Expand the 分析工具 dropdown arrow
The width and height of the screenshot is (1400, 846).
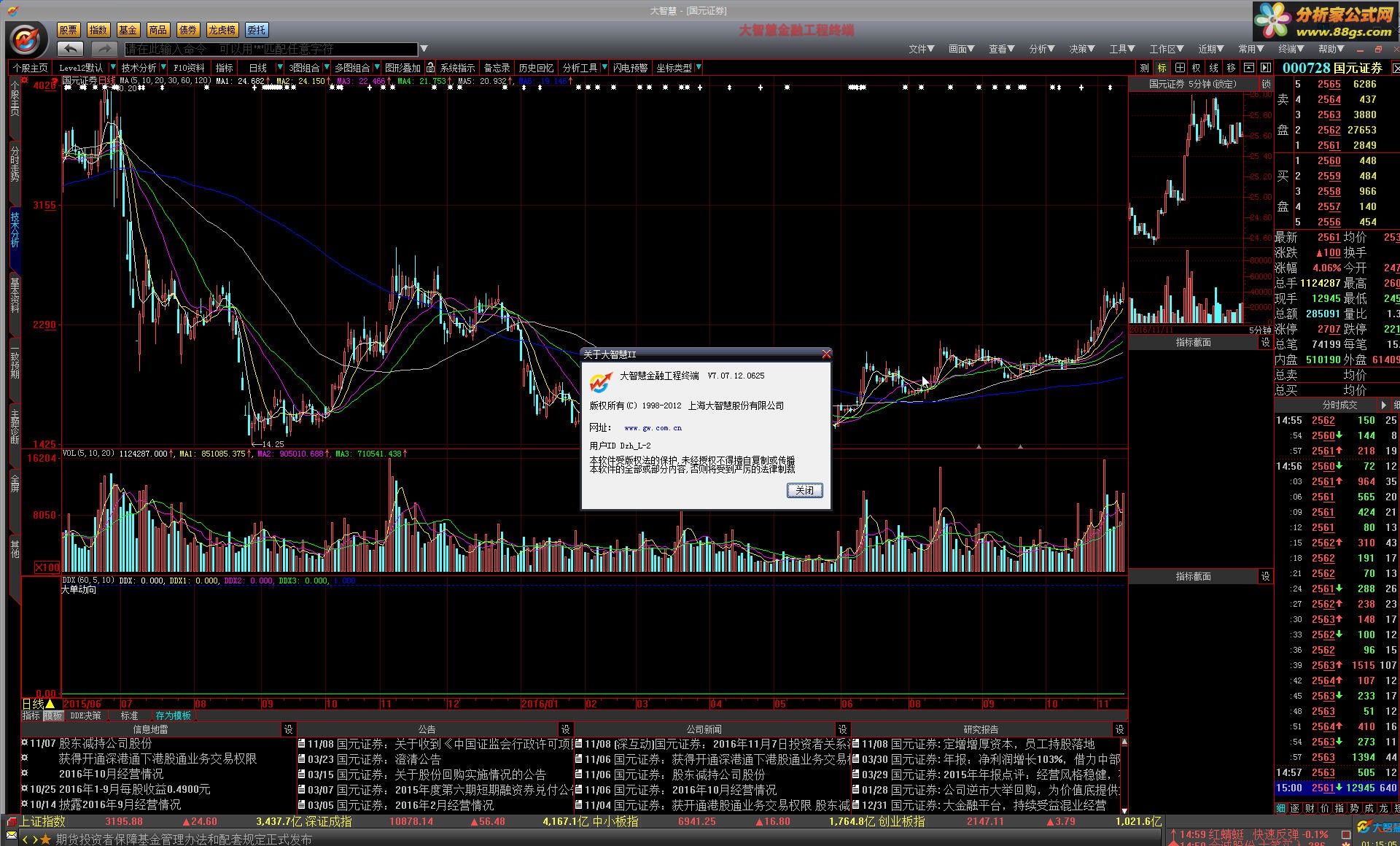click(x=604, y=68)
